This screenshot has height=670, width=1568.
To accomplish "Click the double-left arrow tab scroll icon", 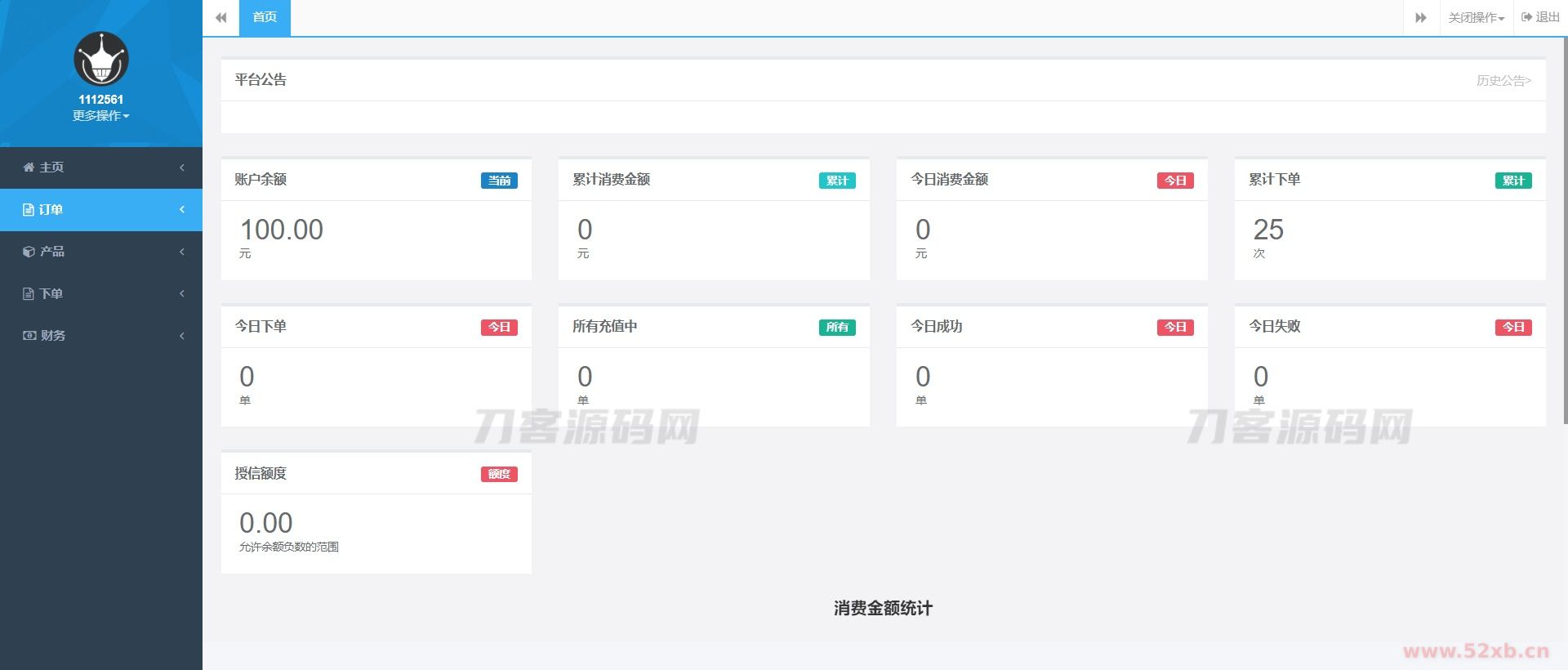I will pos(220,17).
